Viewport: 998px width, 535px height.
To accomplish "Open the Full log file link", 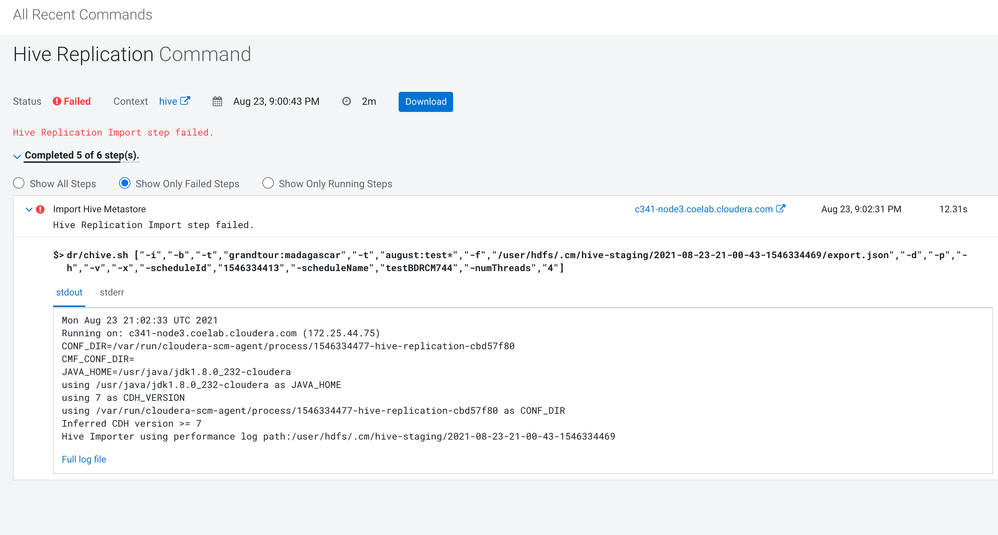I will [84, 460].
